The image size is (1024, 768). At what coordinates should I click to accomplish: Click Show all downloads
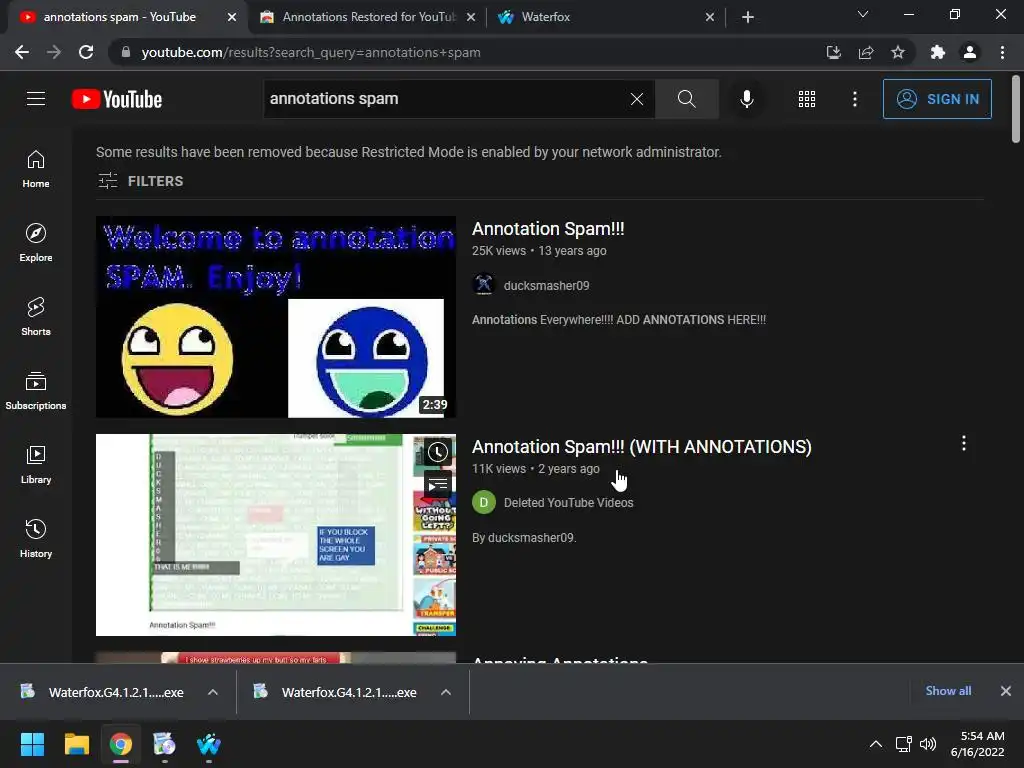point(948,691)
